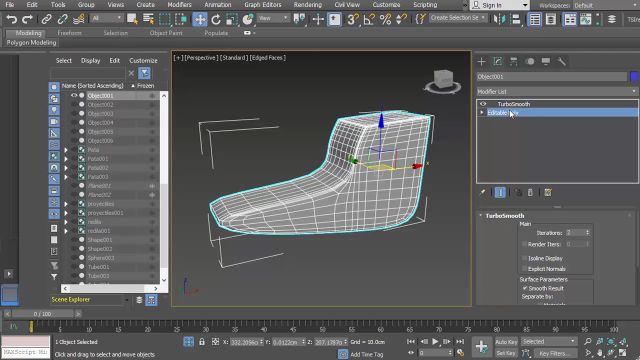Viewport: 640px width, 360px height.
Task: Toggle the 3D Snaps button
Action: pyautogui.click(x=353, y=19)
